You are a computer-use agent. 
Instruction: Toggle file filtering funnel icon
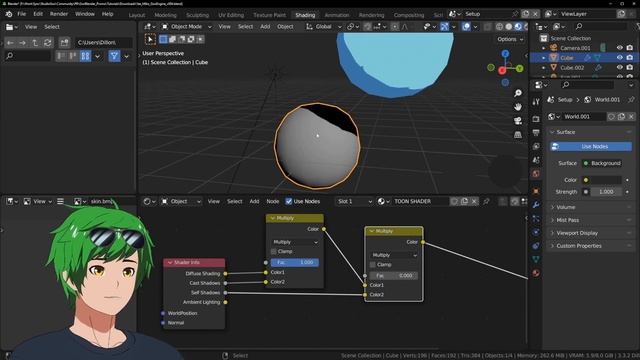pyautogui.click(x=114, y=56)
